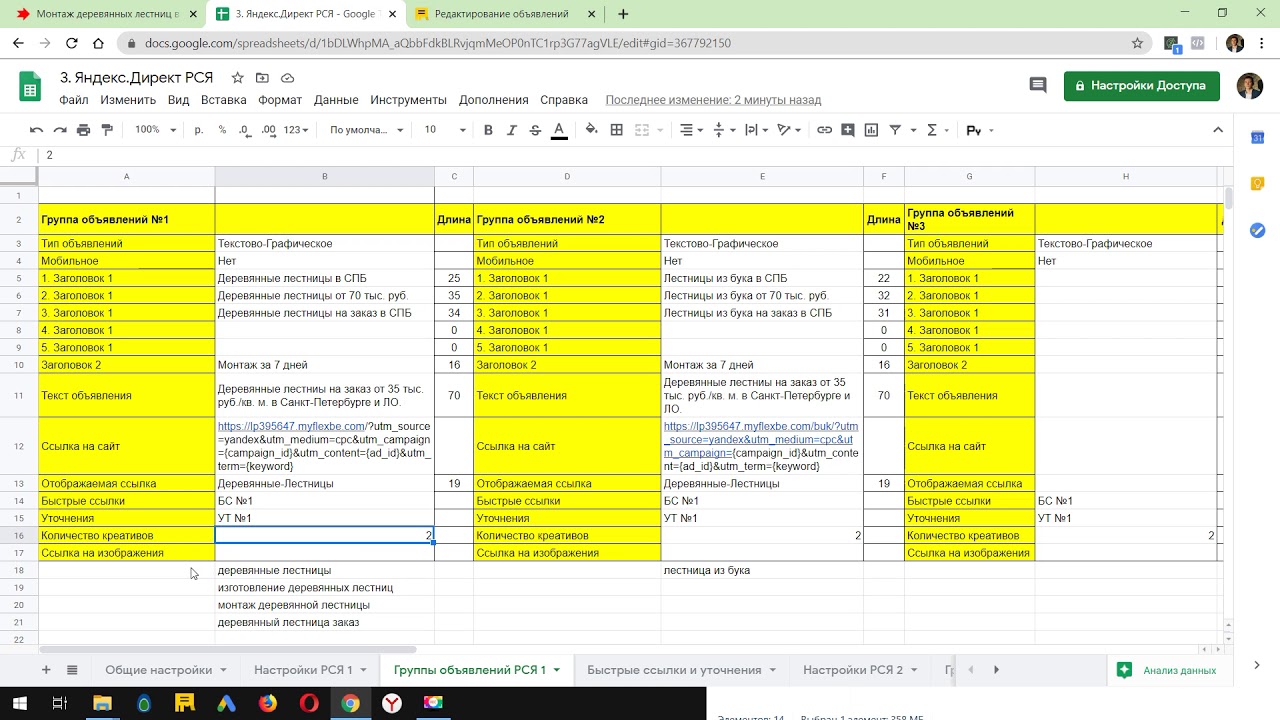The height and width of the screenshot is (720, 1280).
Task: Click the insert link icon
Action: (824, 130)
